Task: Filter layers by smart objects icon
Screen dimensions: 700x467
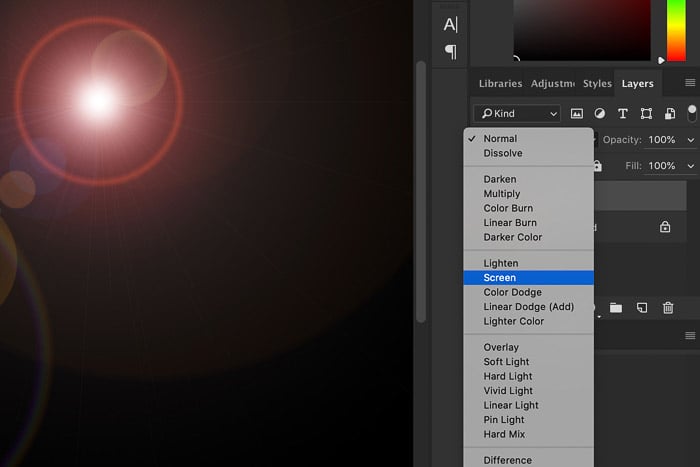Action: tap(670, 113)
